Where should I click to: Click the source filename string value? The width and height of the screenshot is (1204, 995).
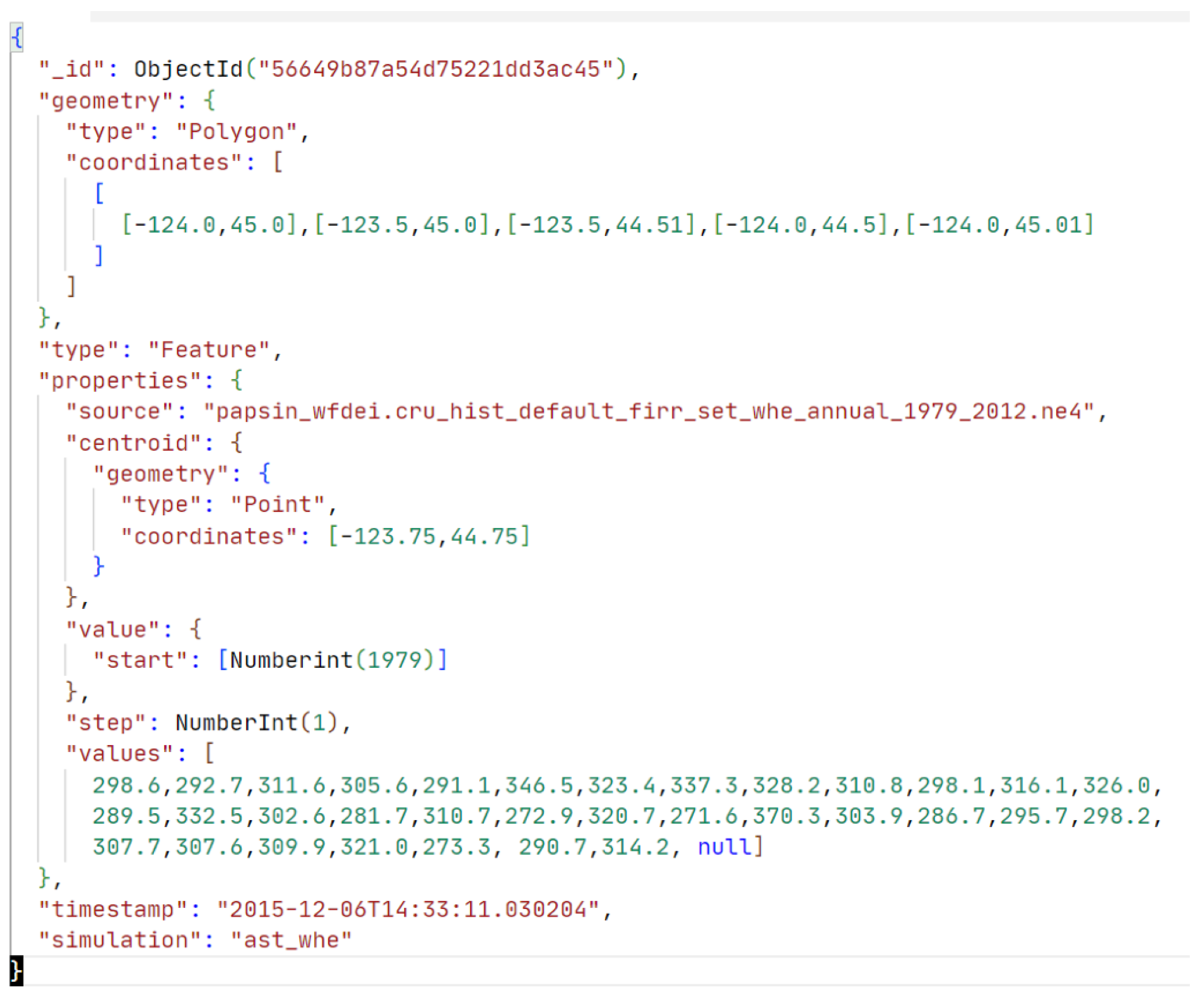pyautogui.click(x=648, y=411)
